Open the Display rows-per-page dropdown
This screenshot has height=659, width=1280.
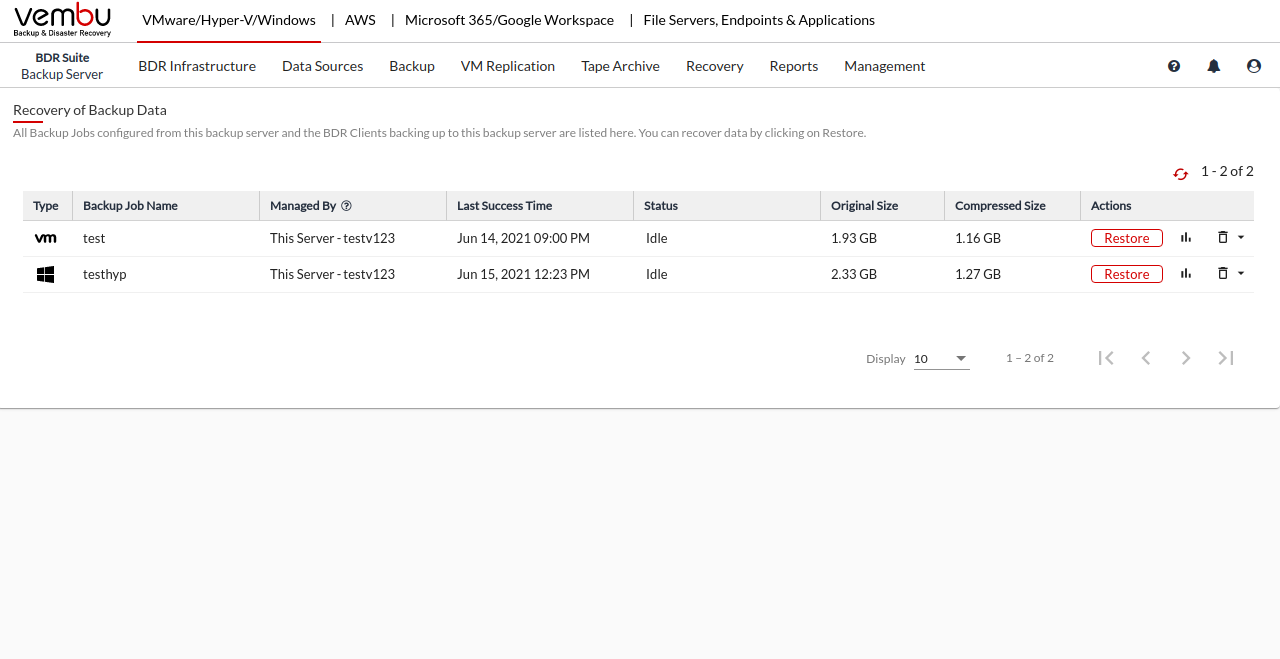(941, 359)
